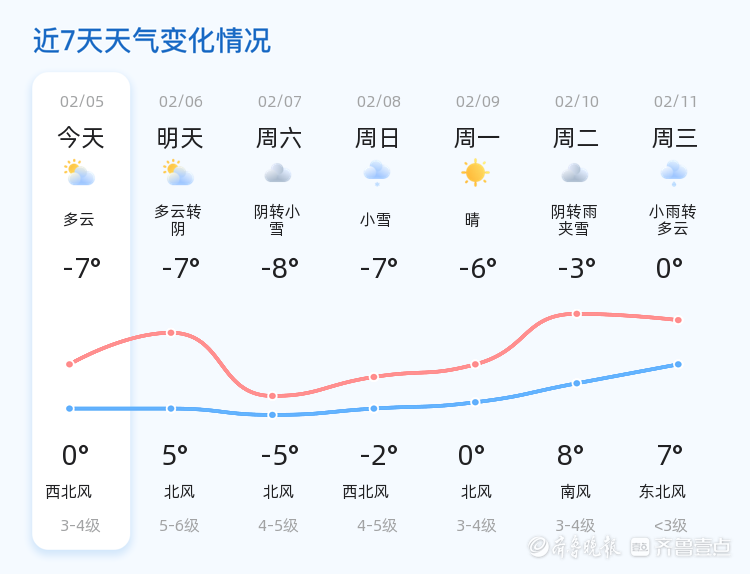Click the sunny icon for 周一
Screen dimensions: 750x574
(x=475, y=173)
